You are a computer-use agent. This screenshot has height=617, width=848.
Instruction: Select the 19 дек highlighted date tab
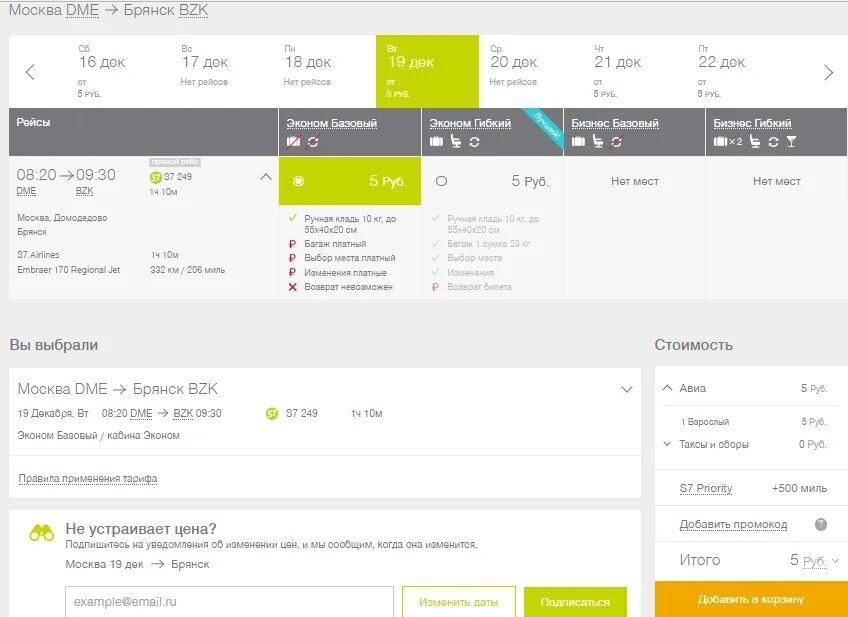point(427,71)
